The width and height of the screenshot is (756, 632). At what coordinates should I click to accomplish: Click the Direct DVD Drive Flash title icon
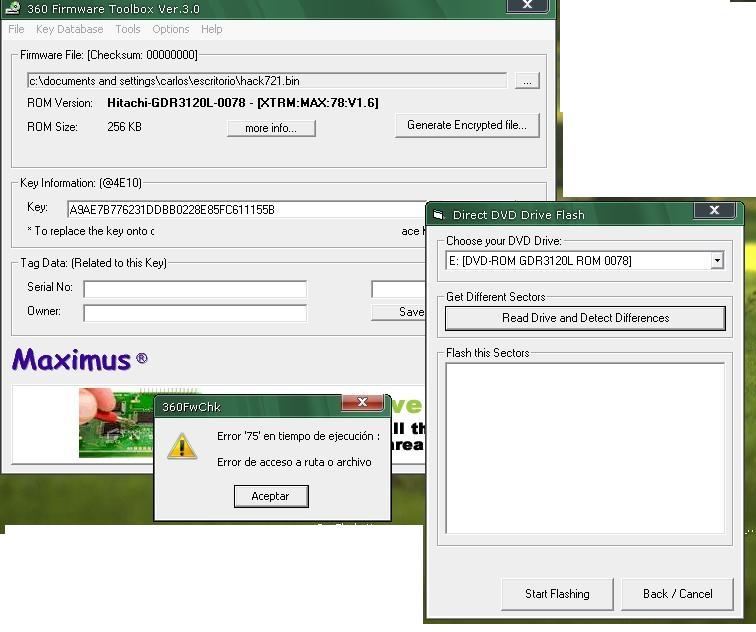coord(438,215)
